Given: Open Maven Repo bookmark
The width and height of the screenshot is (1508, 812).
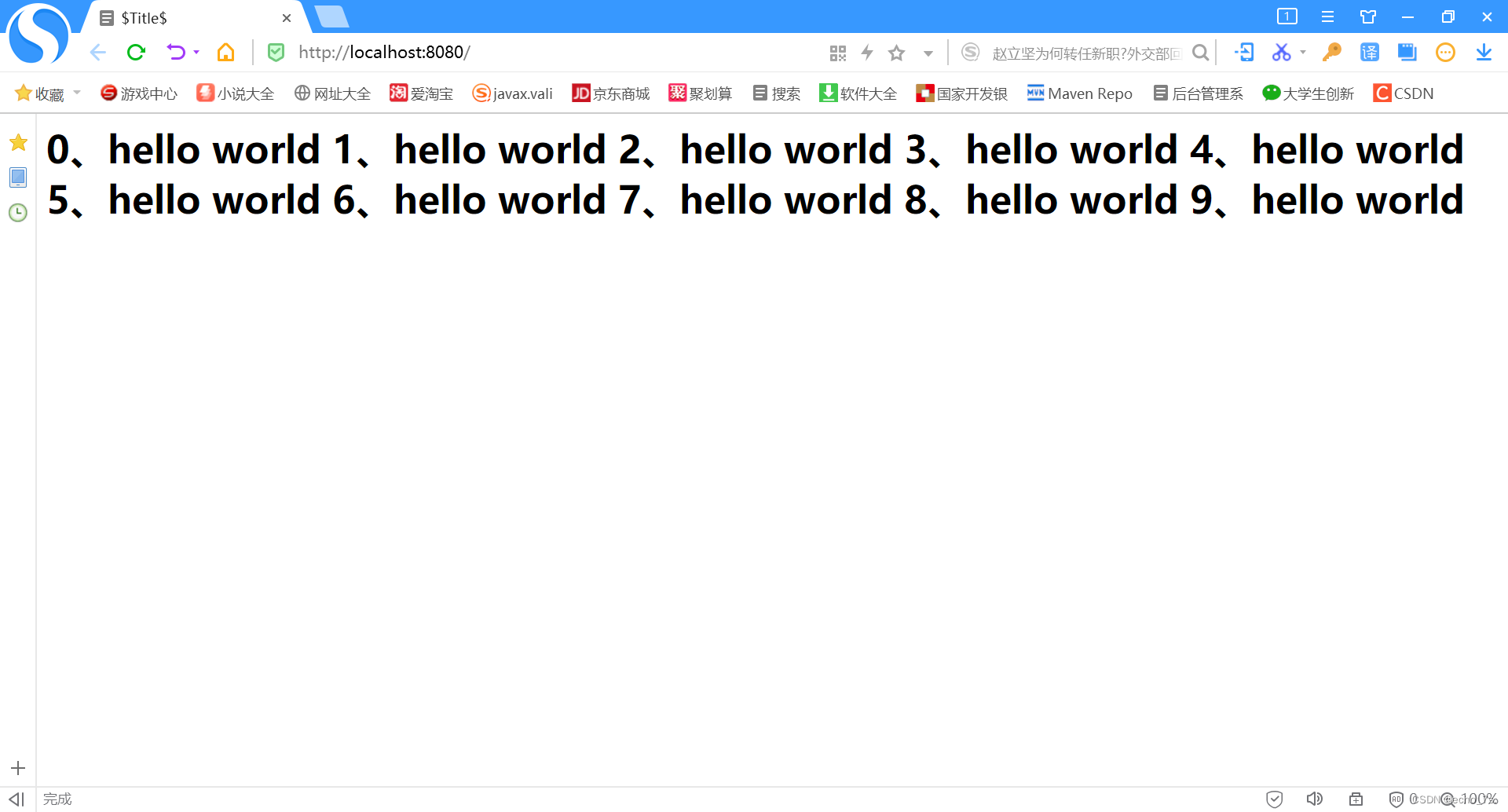Looking at the screenshot, I should [1080, 93].
